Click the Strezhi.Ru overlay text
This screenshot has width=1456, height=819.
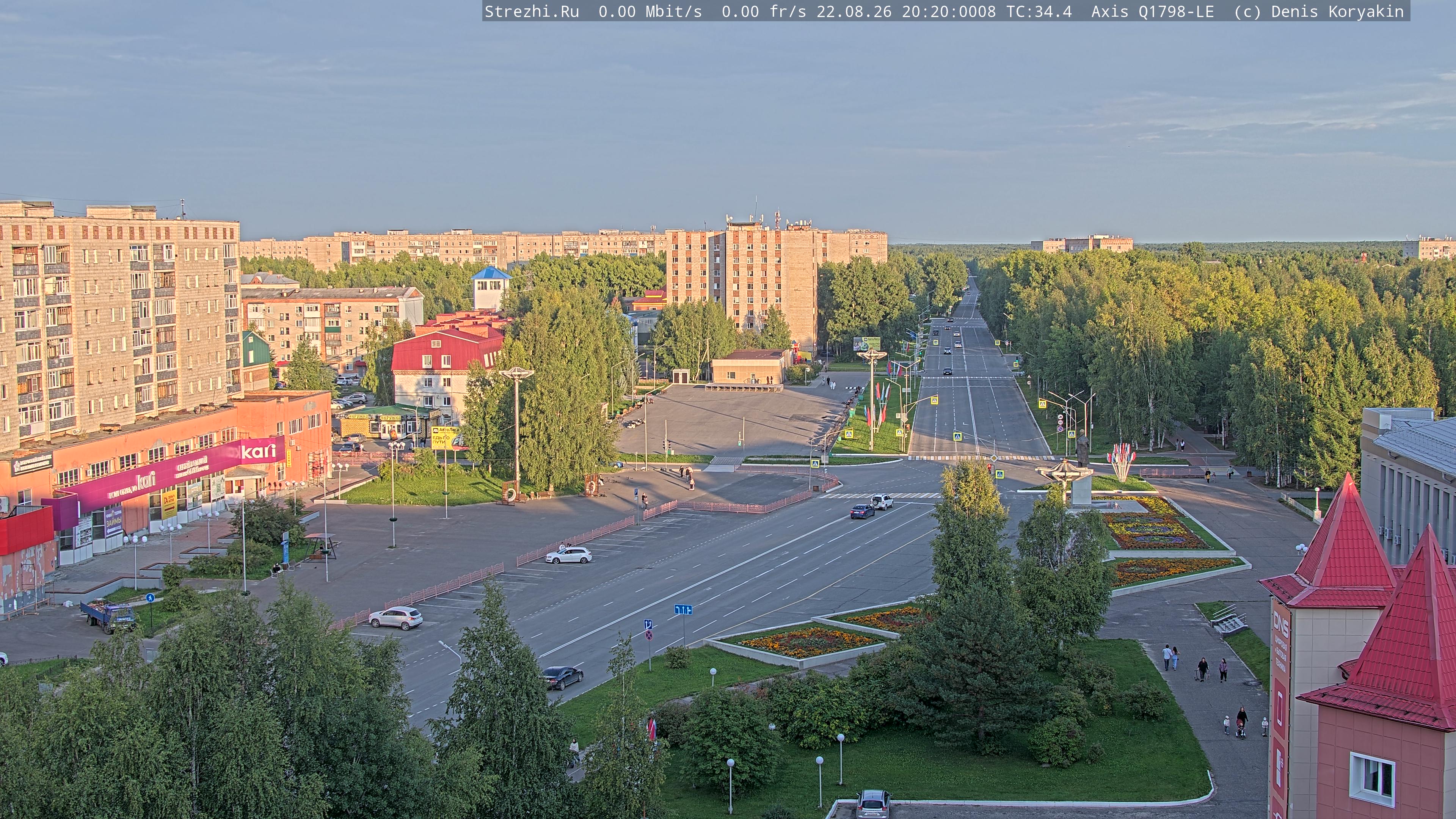(532, 11)
